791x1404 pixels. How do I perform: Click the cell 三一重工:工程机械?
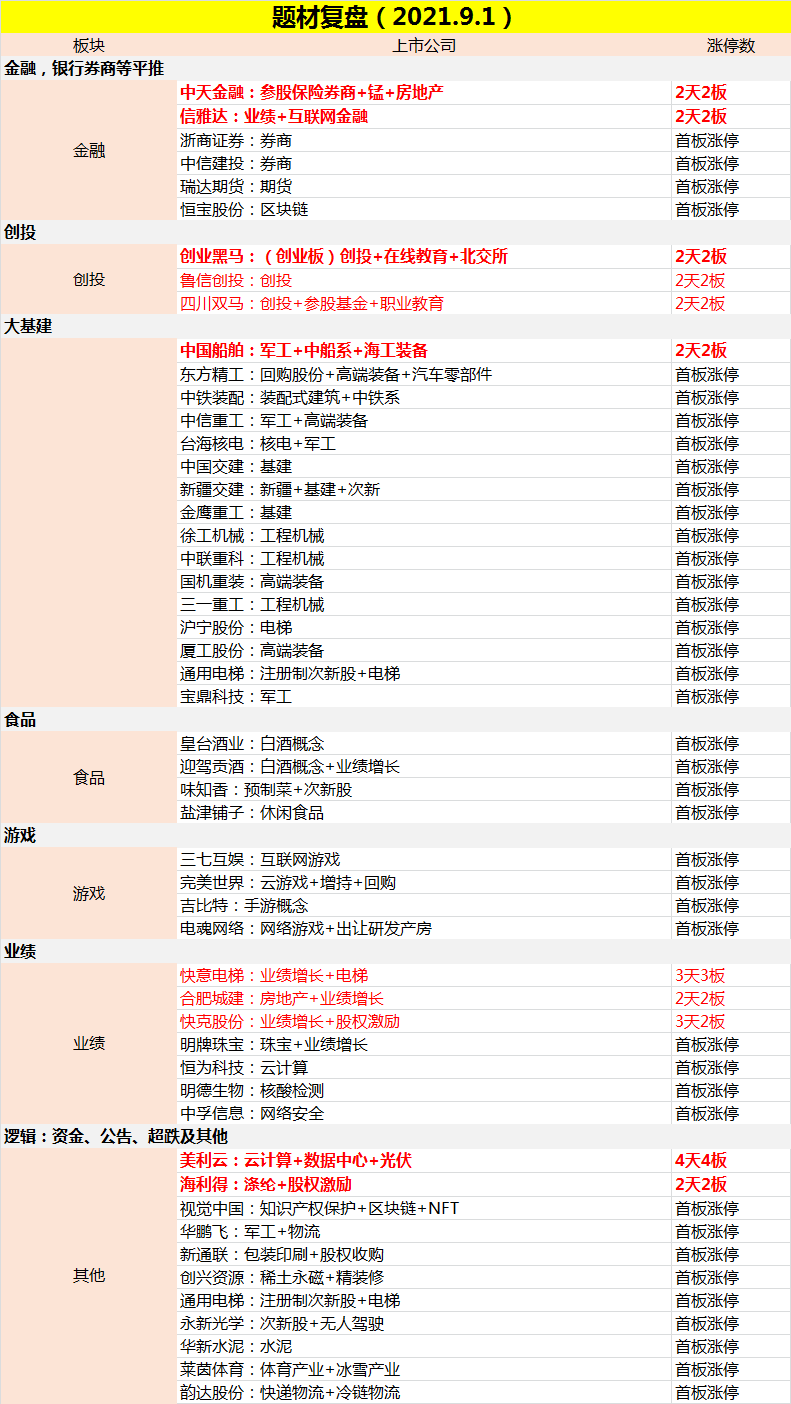tap(424, 604)
